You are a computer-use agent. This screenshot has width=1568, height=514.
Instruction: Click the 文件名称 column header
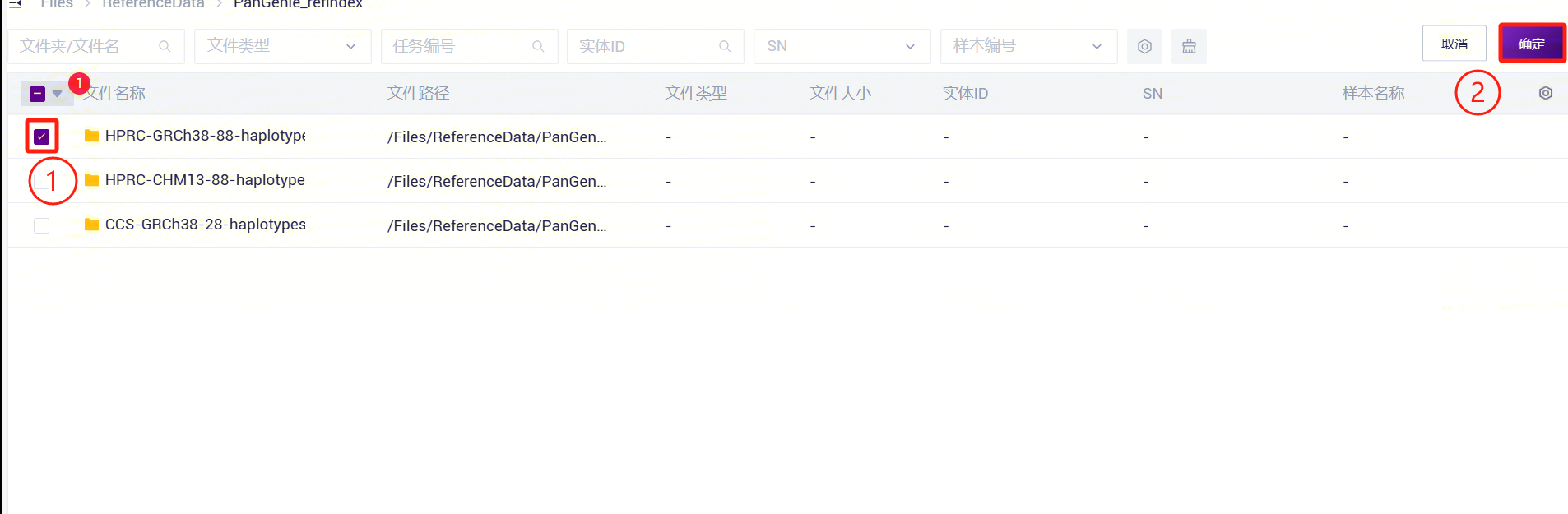coord(114,94)
